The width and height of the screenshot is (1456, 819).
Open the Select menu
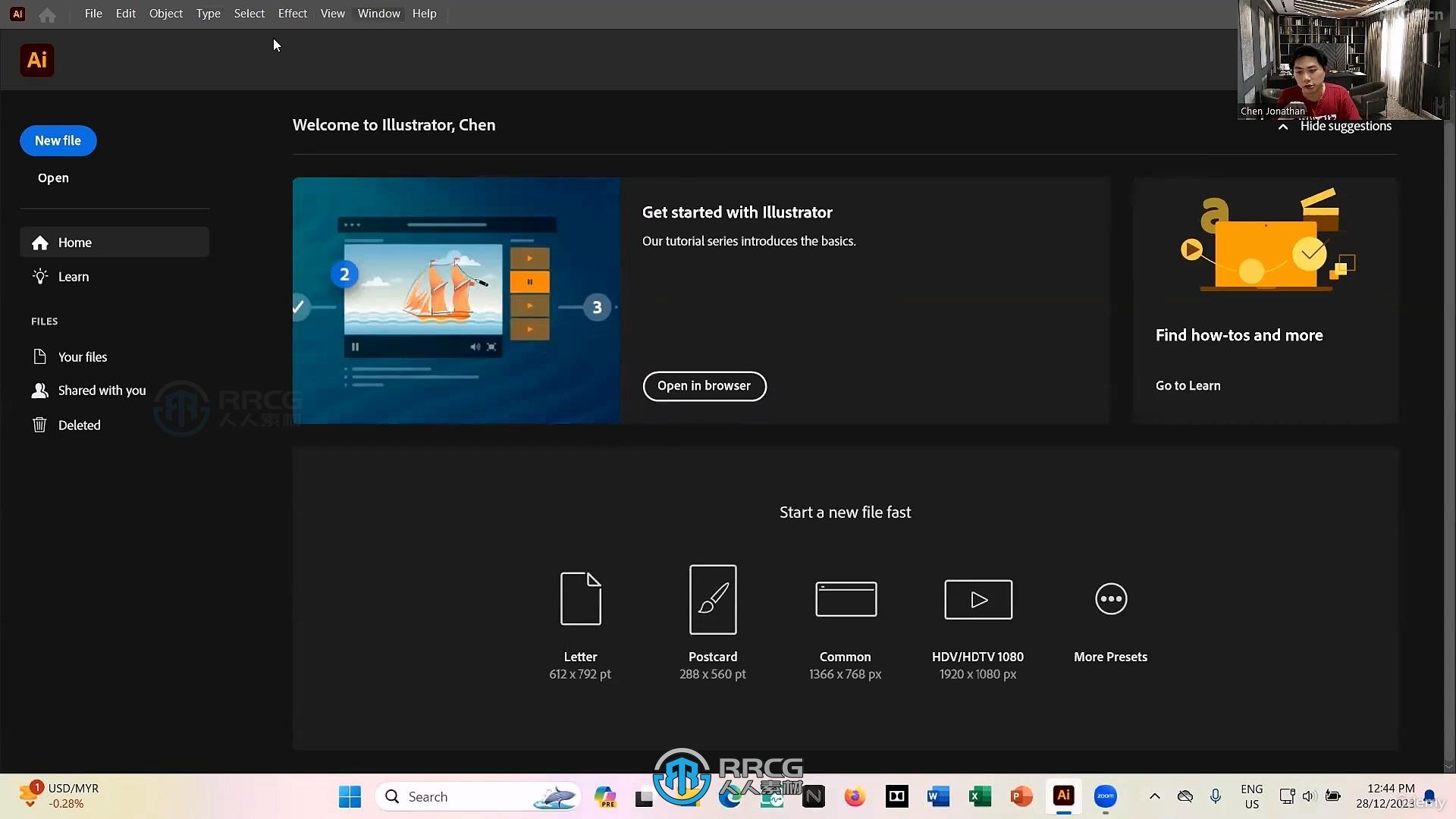[249, 14]
